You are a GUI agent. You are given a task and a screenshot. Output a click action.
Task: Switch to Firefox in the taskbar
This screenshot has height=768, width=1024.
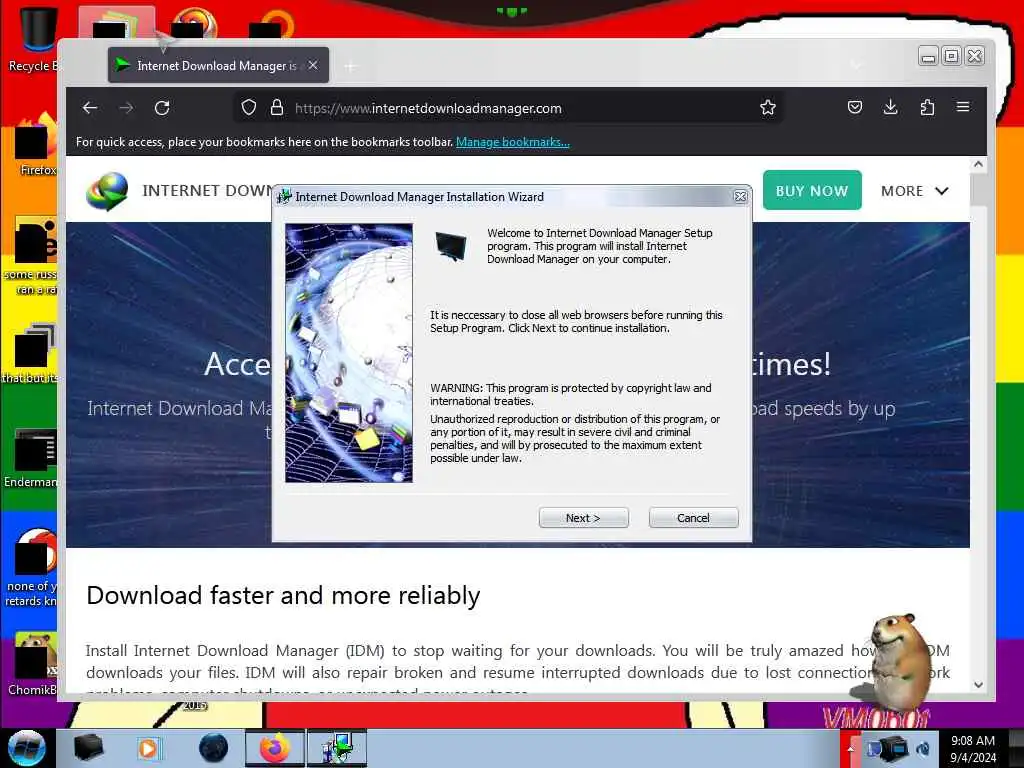pyautogui.click(x=274, y=748)
